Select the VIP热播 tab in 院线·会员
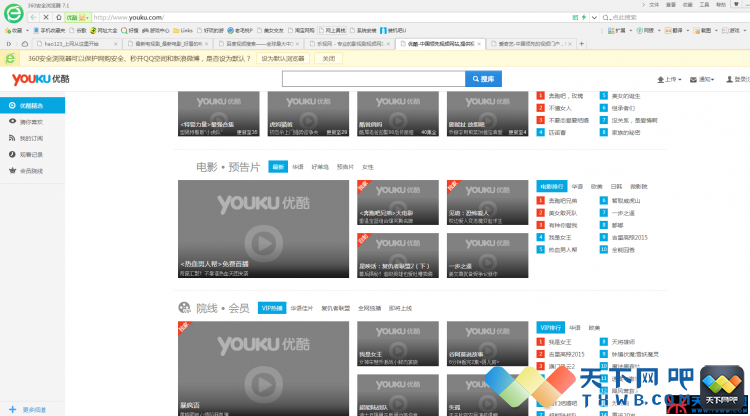 tap(272, 308)
